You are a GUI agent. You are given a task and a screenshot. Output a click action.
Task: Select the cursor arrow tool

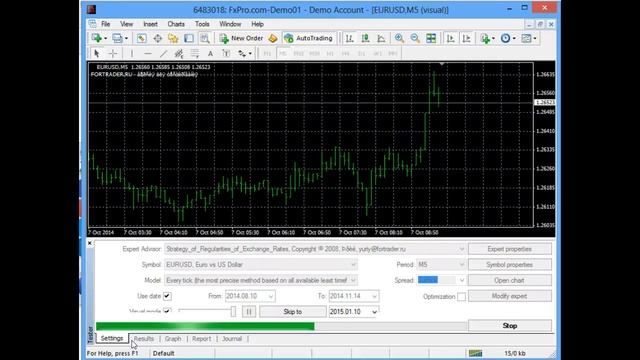[x=97, y=53]
